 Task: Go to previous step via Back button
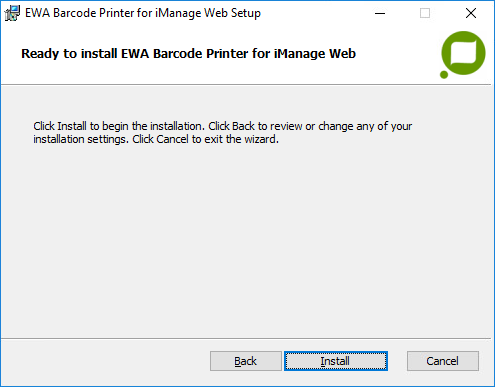point(246,361)
